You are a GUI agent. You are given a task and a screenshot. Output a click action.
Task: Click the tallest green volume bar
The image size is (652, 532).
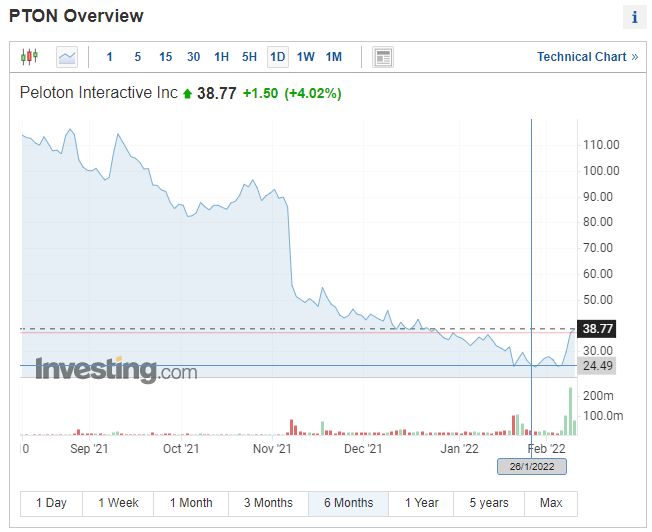570,411
